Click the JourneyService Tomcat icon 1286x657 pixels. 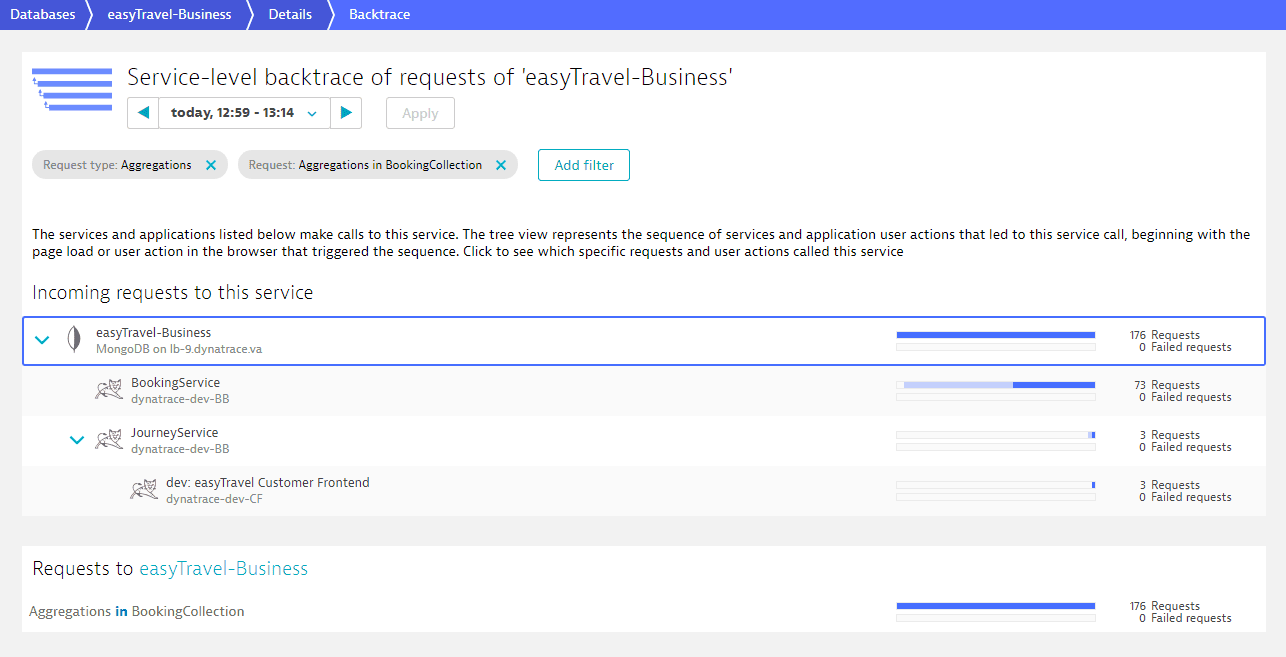pos(109,440)
